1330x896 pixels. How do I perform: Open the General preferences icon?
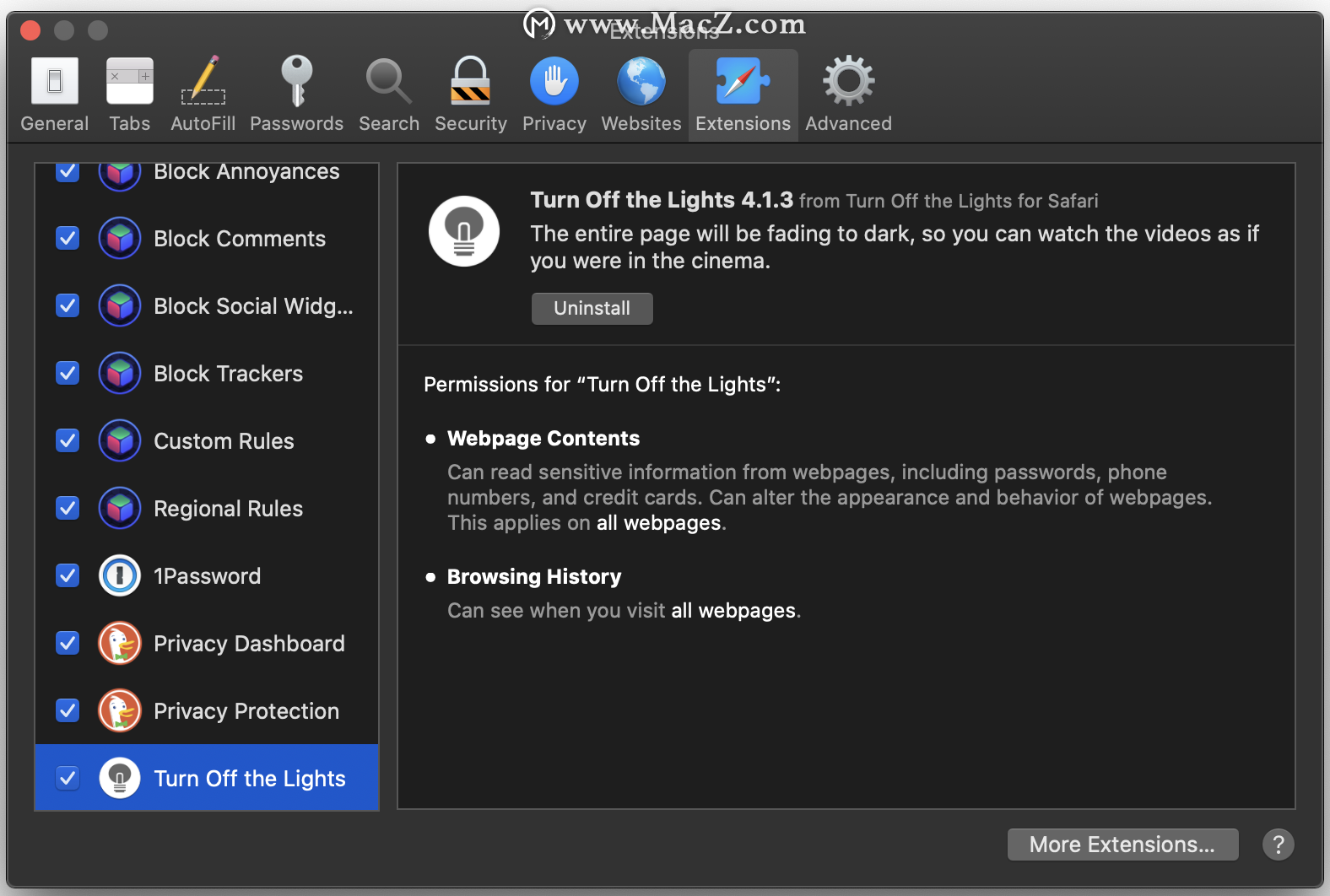(55, 81)
